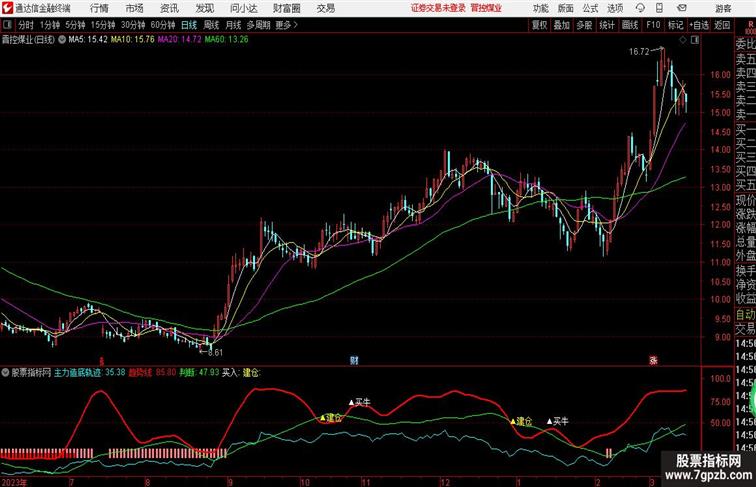Switch to 30分钟 period tab
756x487 pixels.
(133, 25)
